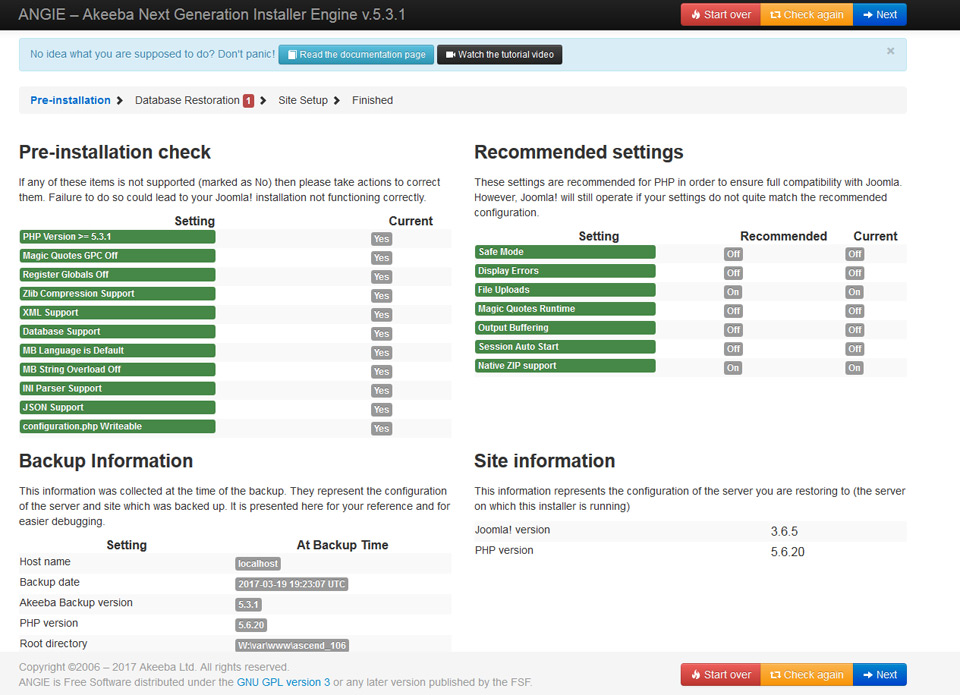
Task: Select the Pre-installation step
Action: click(70, 100)
